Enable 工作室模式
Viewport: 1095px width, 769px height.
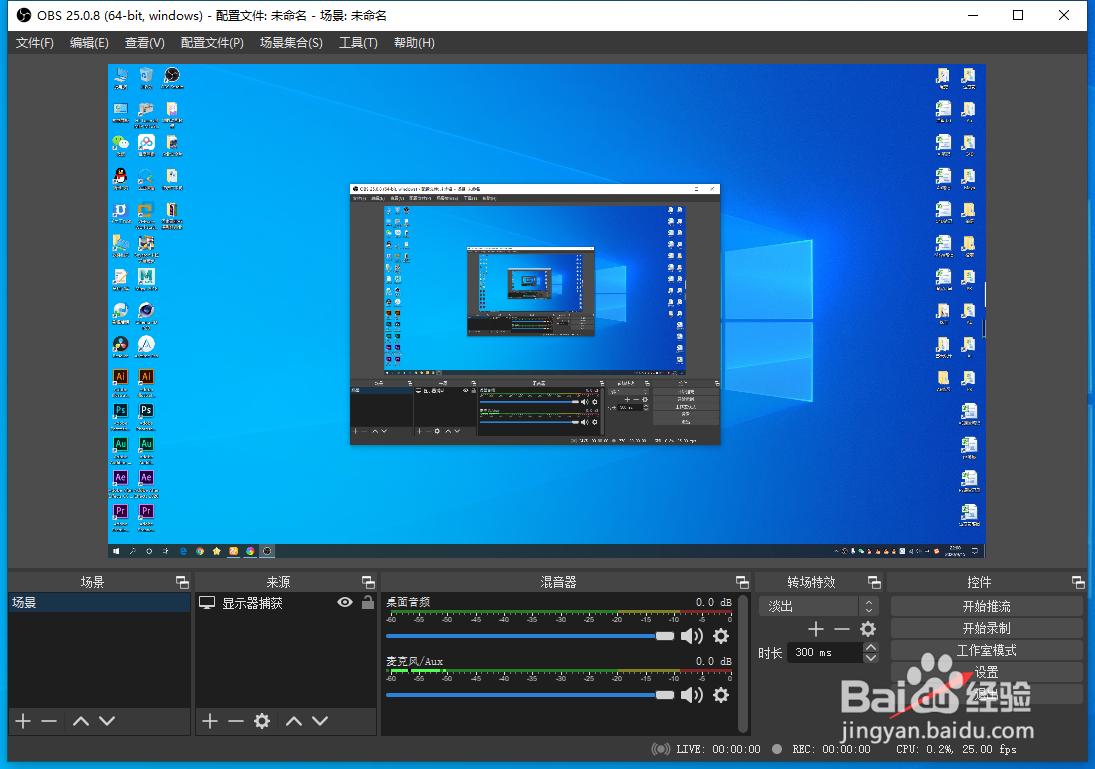click(x=987, y=650)
